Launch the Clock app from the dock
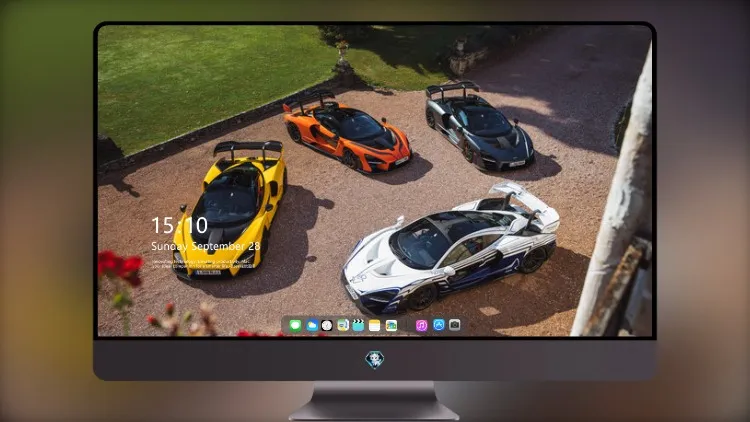 pyautogui.click(x=327, y=325)
